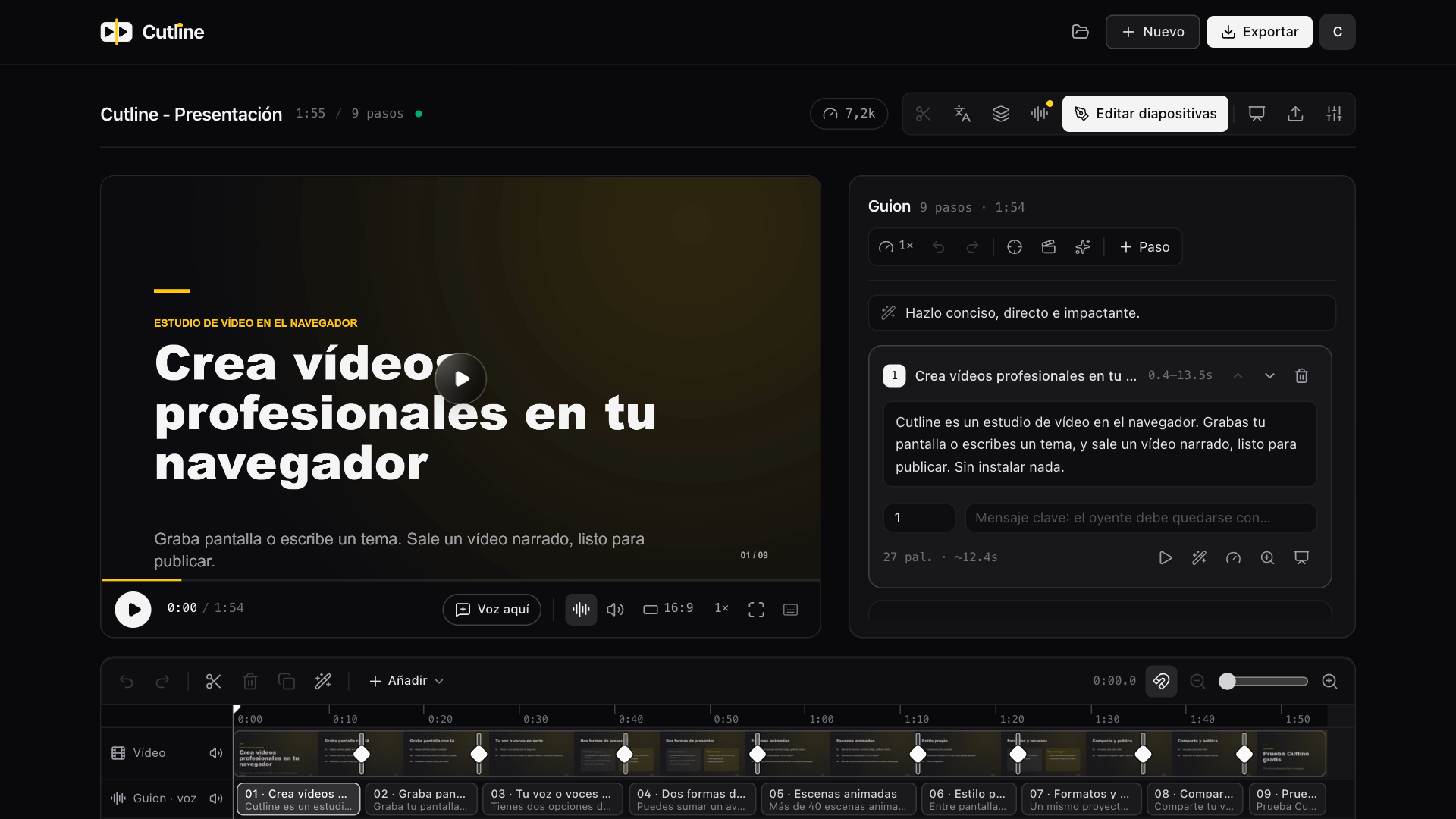Change Guion 1× speech speed

pyautogui.click(x=896, y=246)
